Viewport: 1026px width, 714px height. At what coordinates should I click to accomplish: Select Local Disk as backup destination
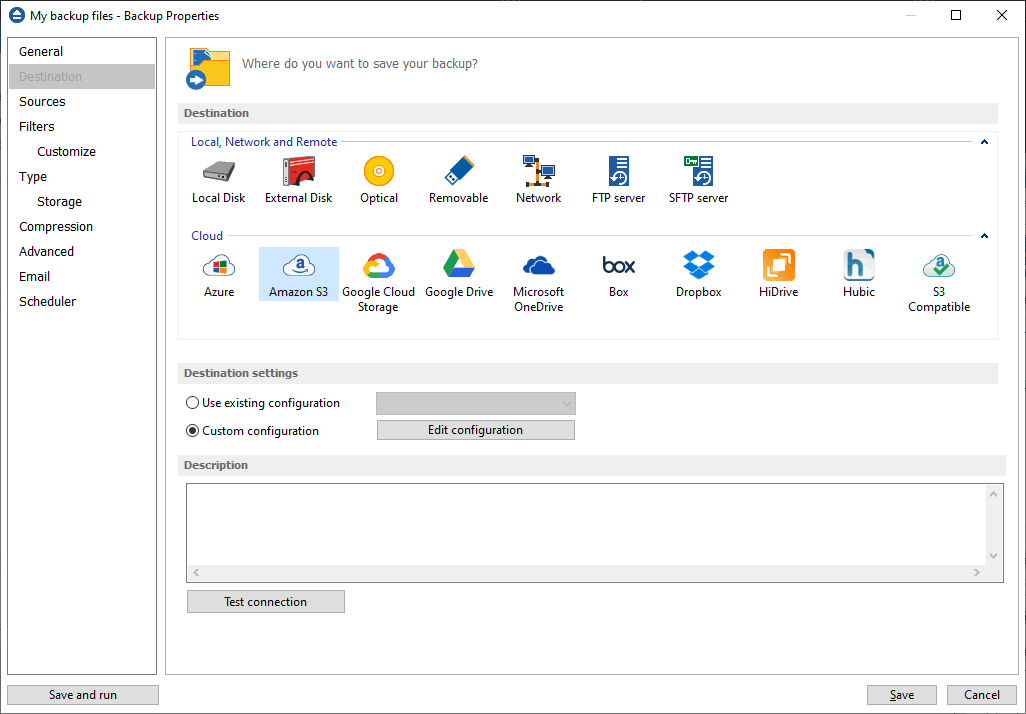pyautogui.click(x=219, y=180)
